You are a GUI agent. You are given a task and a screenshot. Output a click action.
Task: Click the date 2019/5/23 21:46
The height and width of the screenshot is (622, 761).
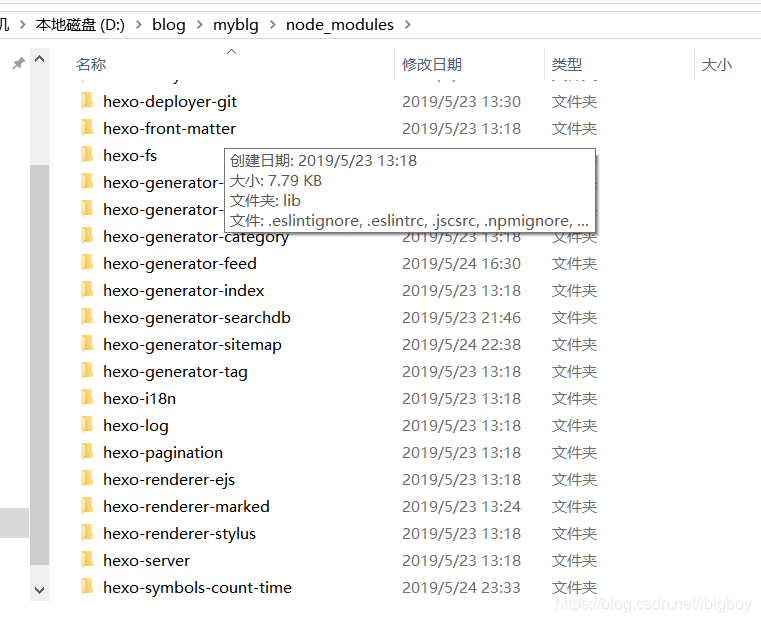461,317
